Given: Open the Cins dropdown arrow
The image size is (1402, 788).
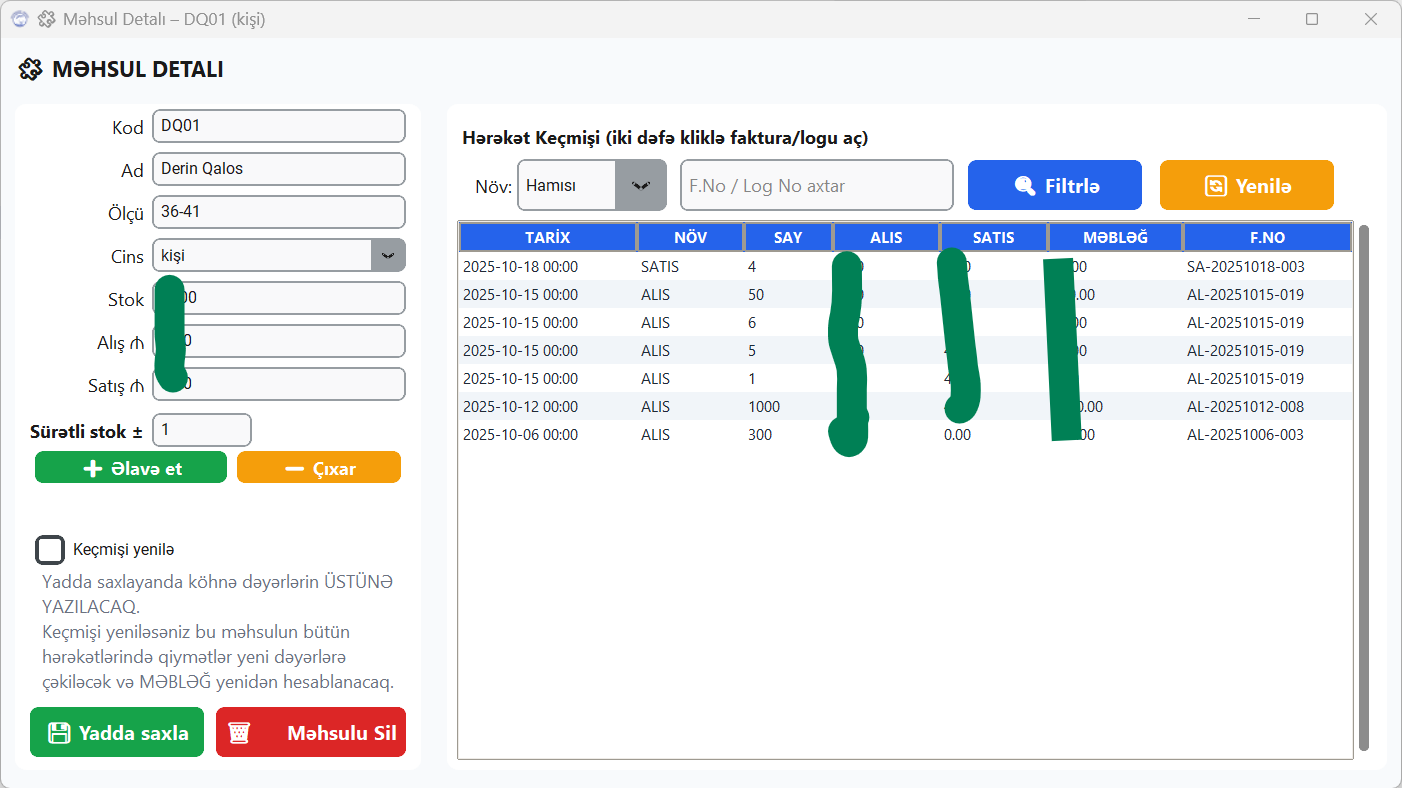Looking at the screenshot, I should pos(388,255).
